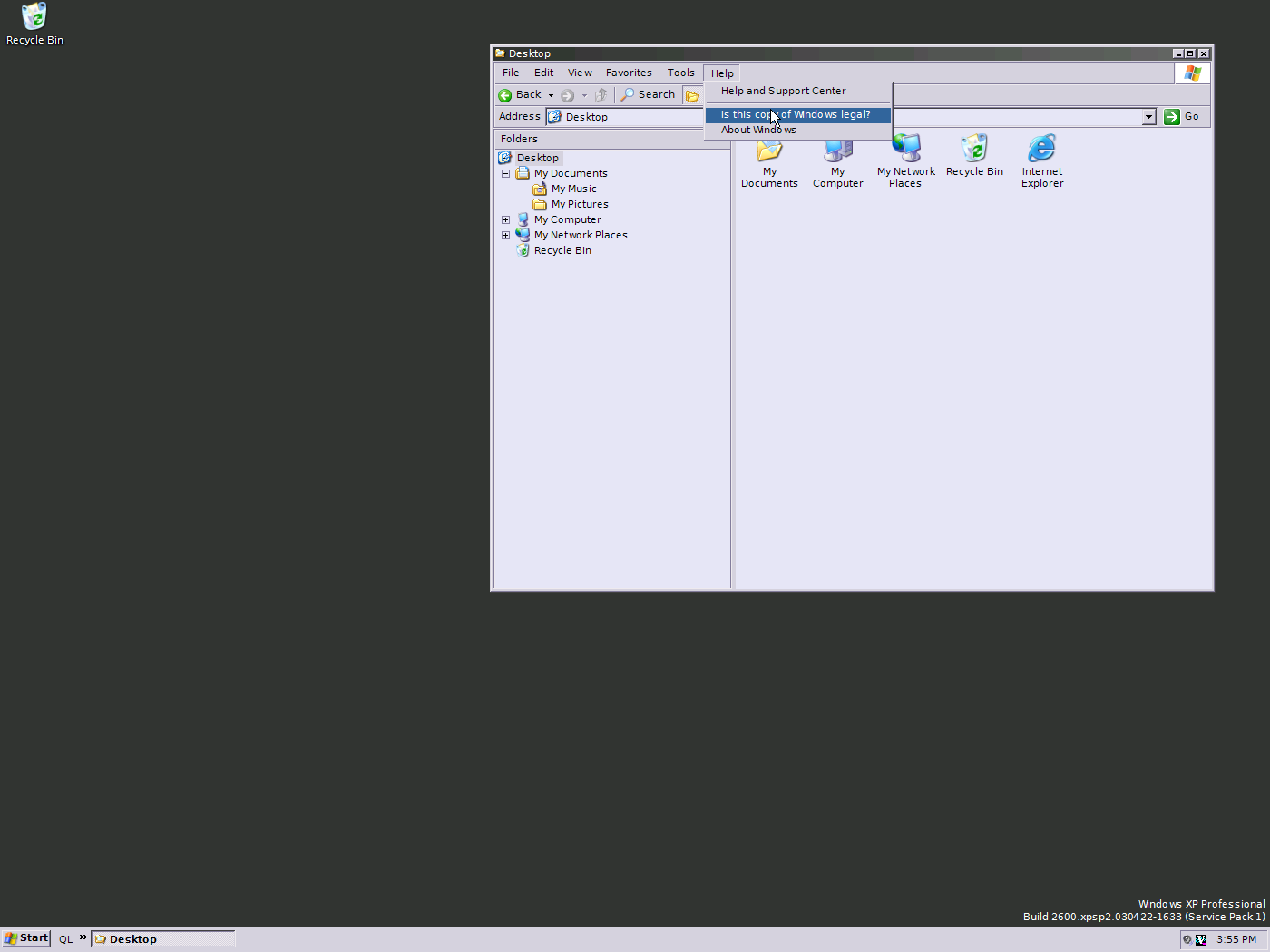The width and height of the screenshot is (1270, 952).
Task: Select Recycle Bin icon in file pane
Action: coord(974,157)
